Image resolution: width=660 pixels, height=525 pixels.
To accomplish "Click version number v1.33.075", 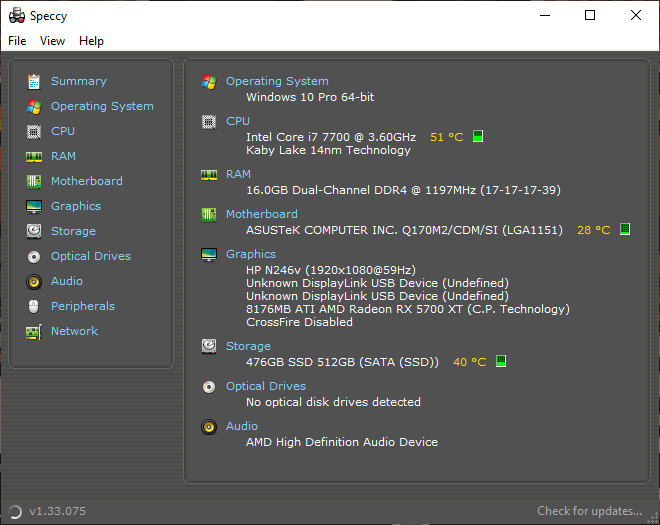I will 57,511.
